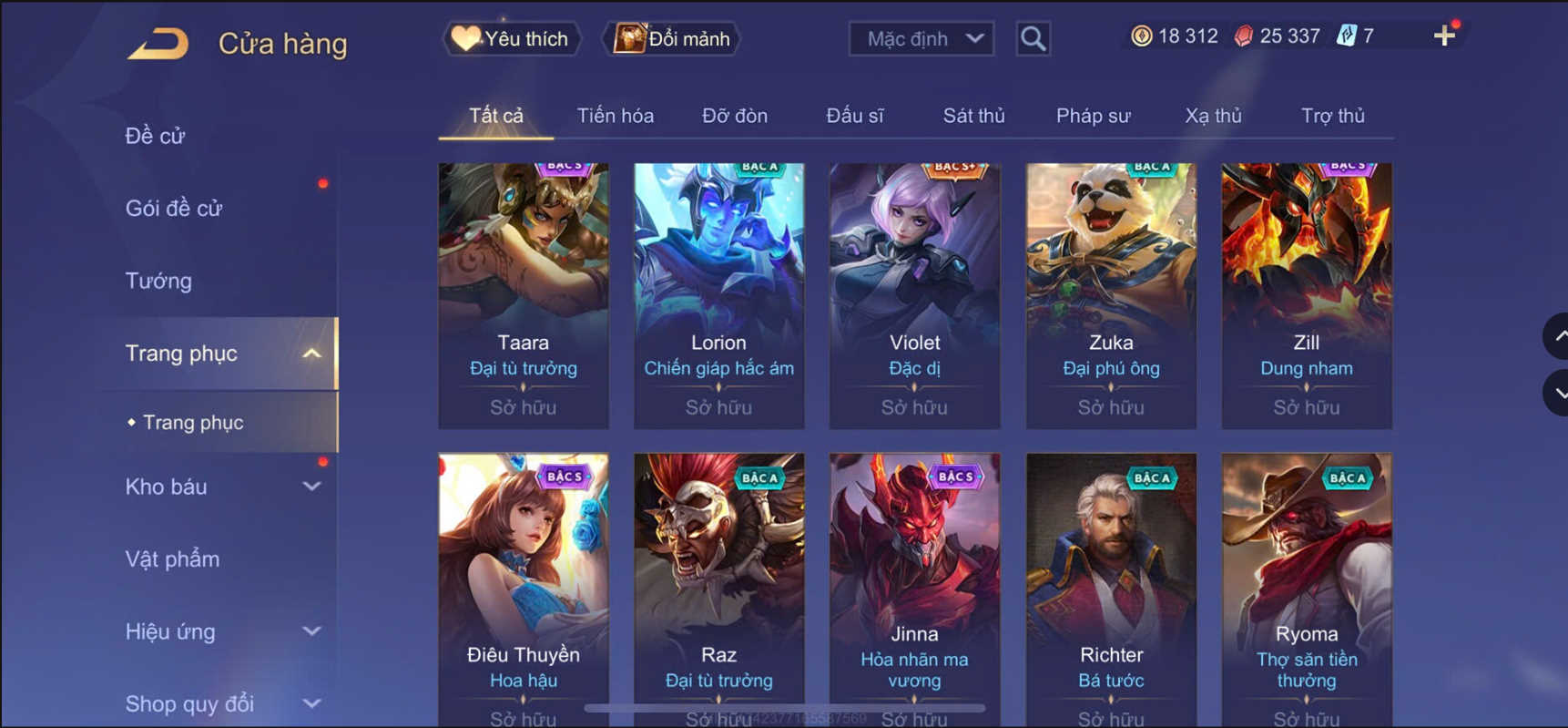
Task: Click the side panel up arrow
Action: [x=1556, y=336]
